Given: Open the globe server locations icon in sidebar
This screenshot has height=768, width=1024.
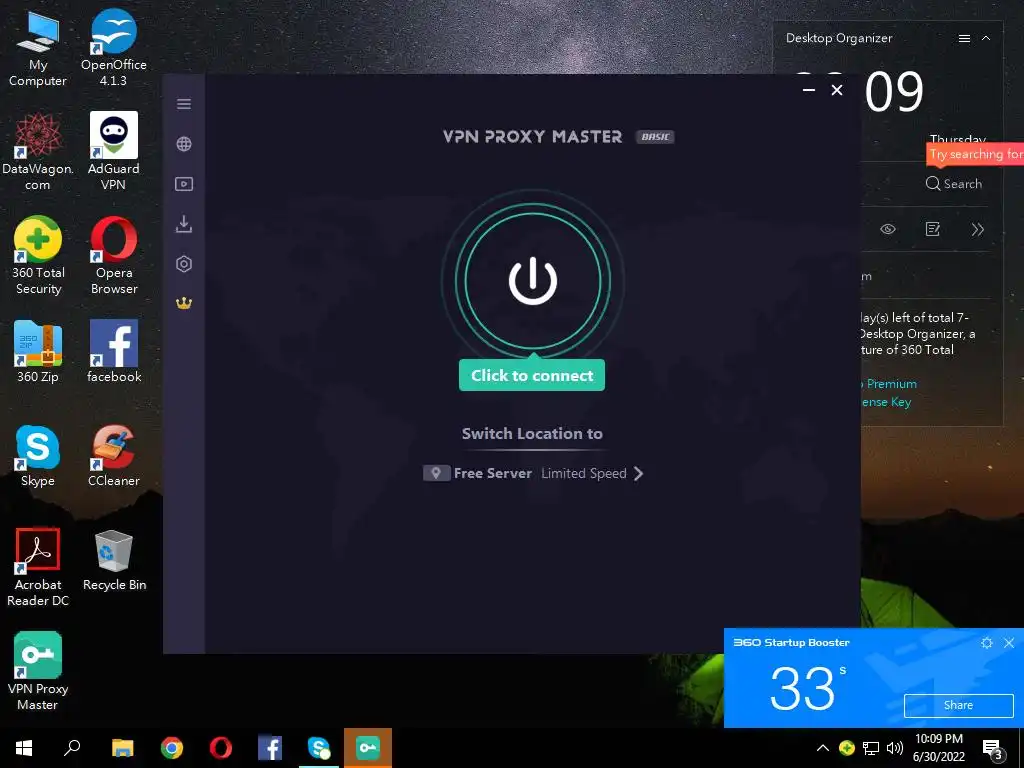Looking at the screenshot, I should click(x=184, y=144).
